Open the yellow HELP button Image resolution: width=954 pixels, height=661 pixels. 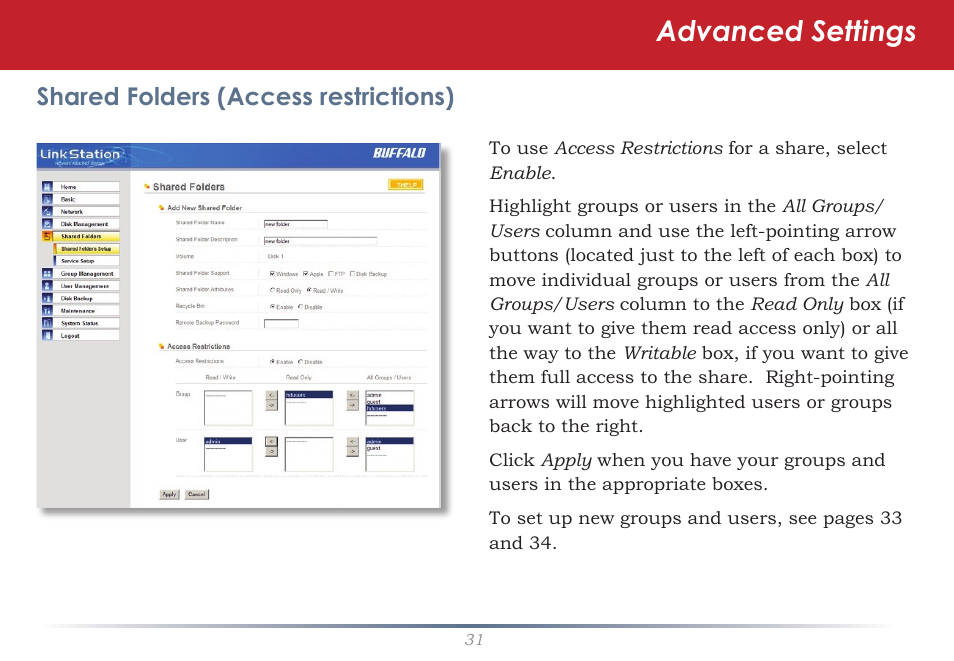pyautogui.click(x=406, y=184)
